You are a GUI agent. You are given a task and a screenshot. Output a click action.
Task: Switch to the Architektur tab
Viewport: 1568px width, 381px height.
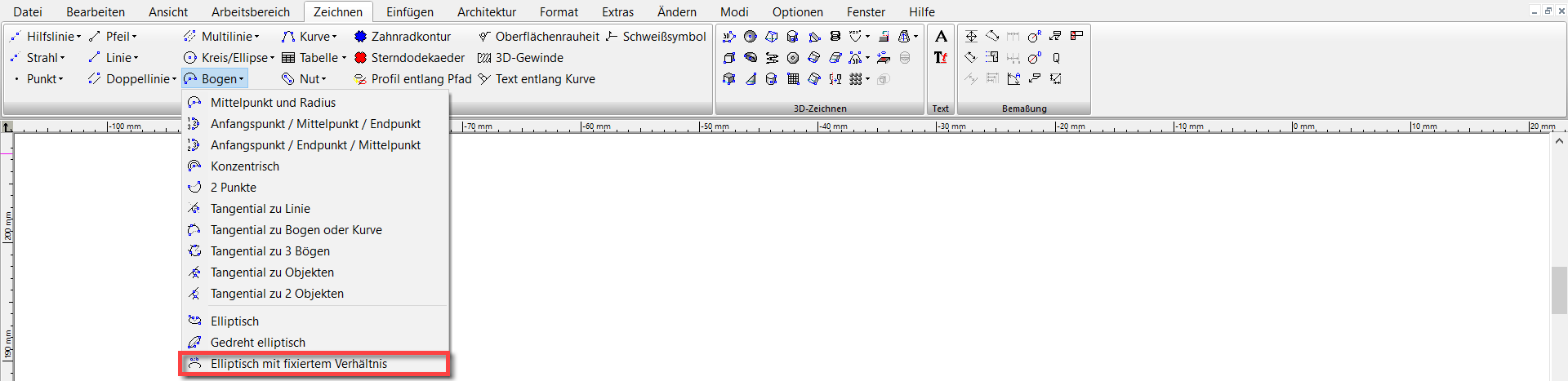pyautogui.click(x=487, y=12)
